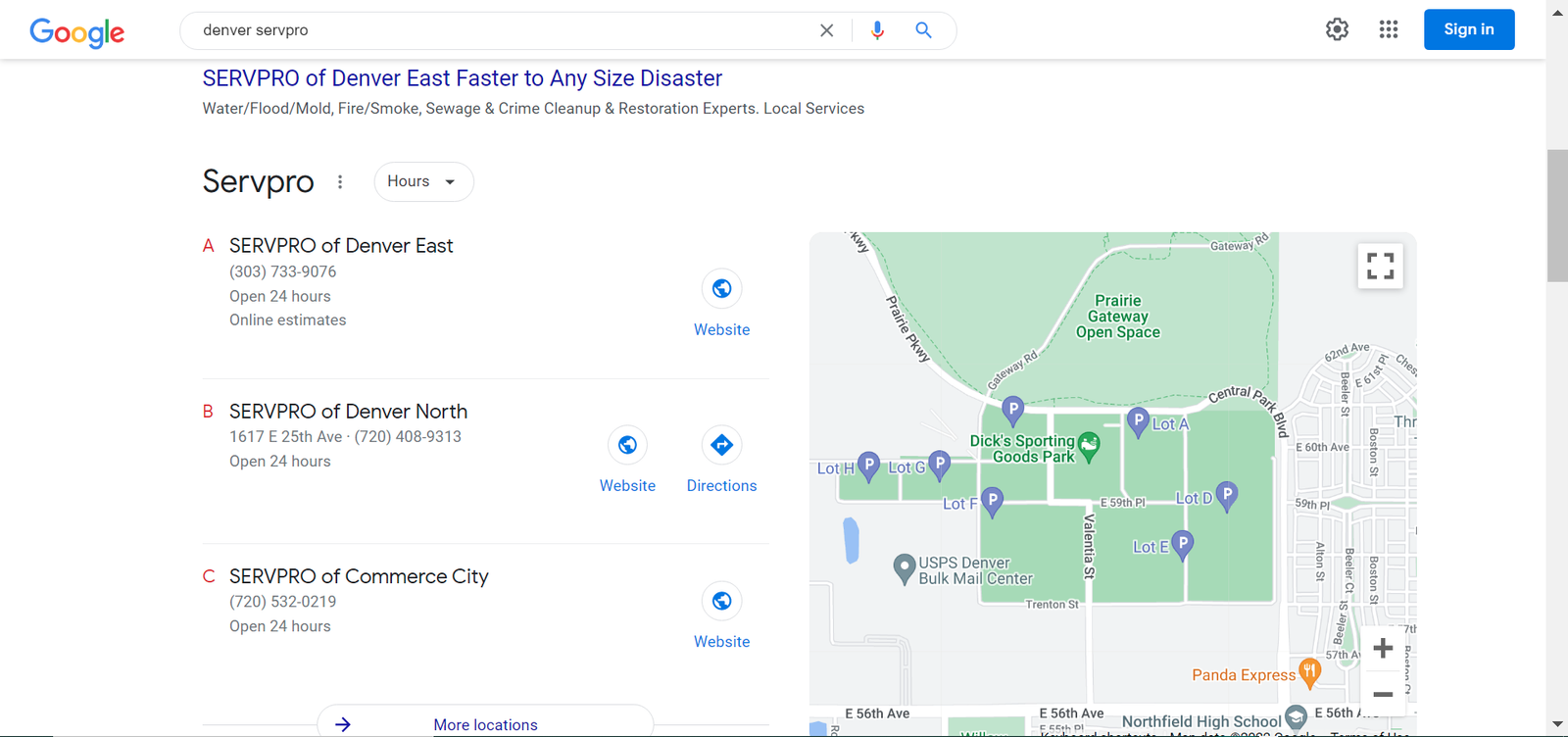Viewport: 1568px width, 737px height.
Task: Select the Lot H parking pin
Action: click(x=868, y=466)
